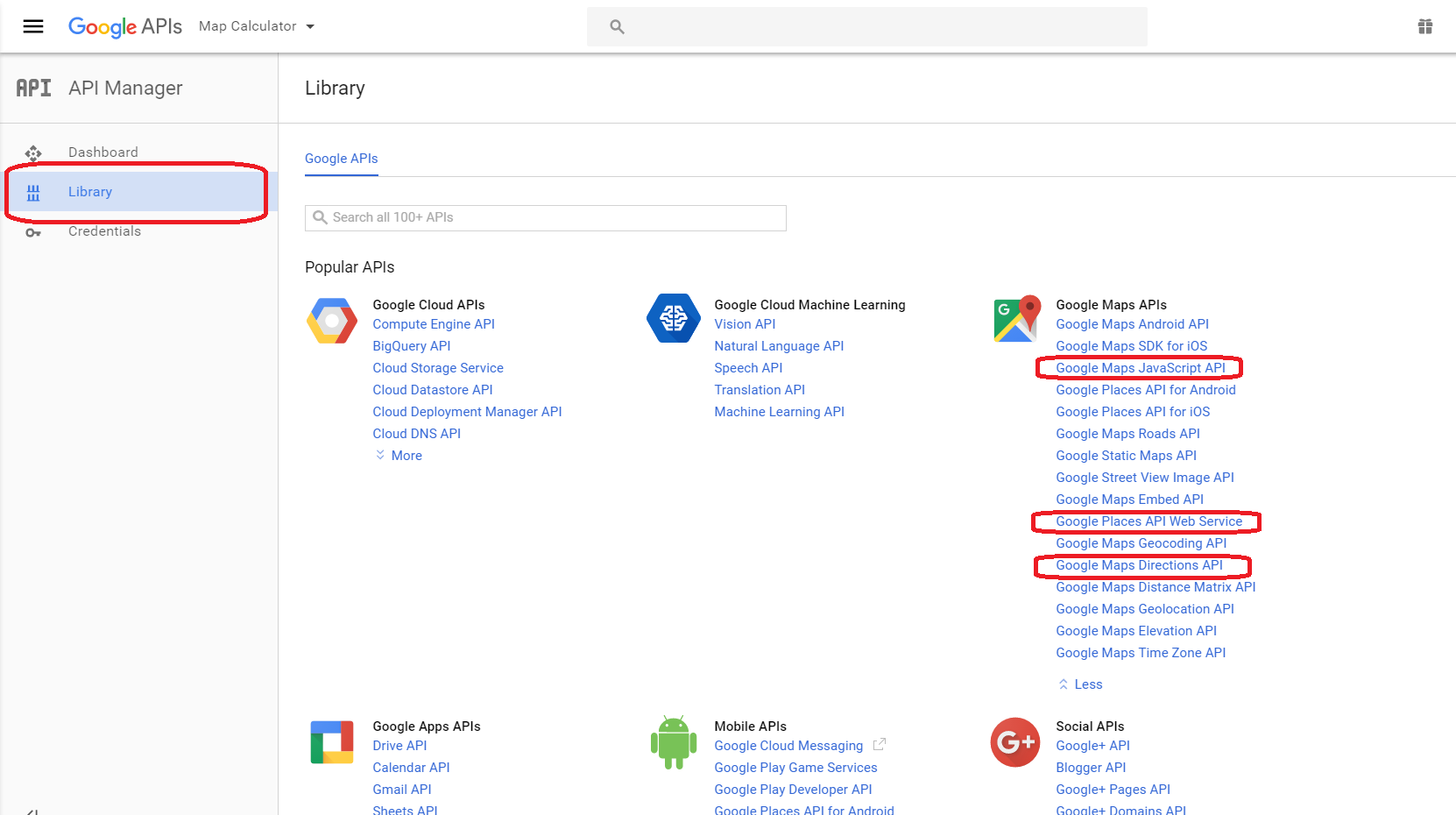The image size is (1456, 815).
Task: Open Google Places API for iOS
Action: (1133, 412)
